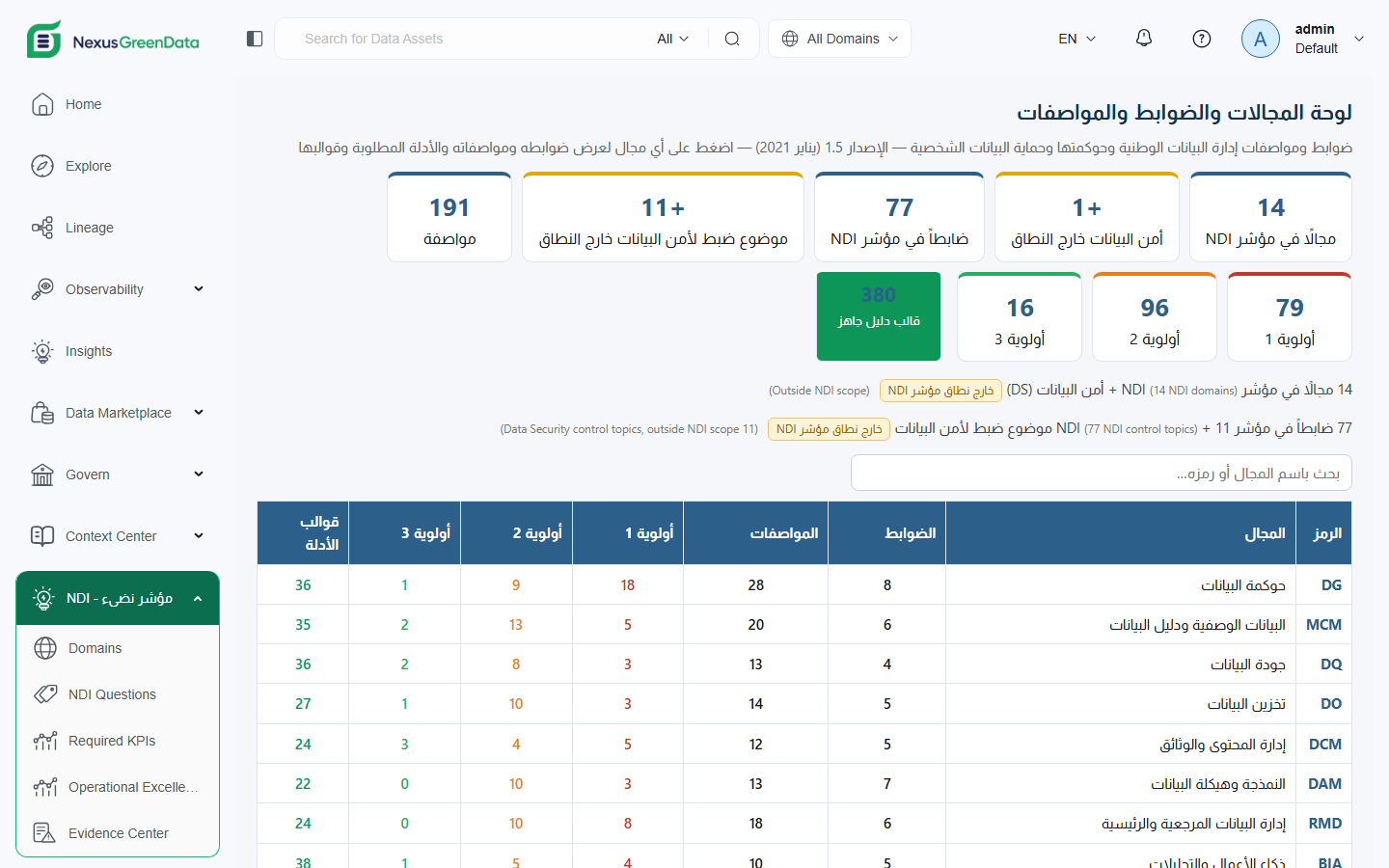Click the Lineage icon
Image resolution: width=1389 pixels, height=868 pixels.
click(x=42, y=228)
